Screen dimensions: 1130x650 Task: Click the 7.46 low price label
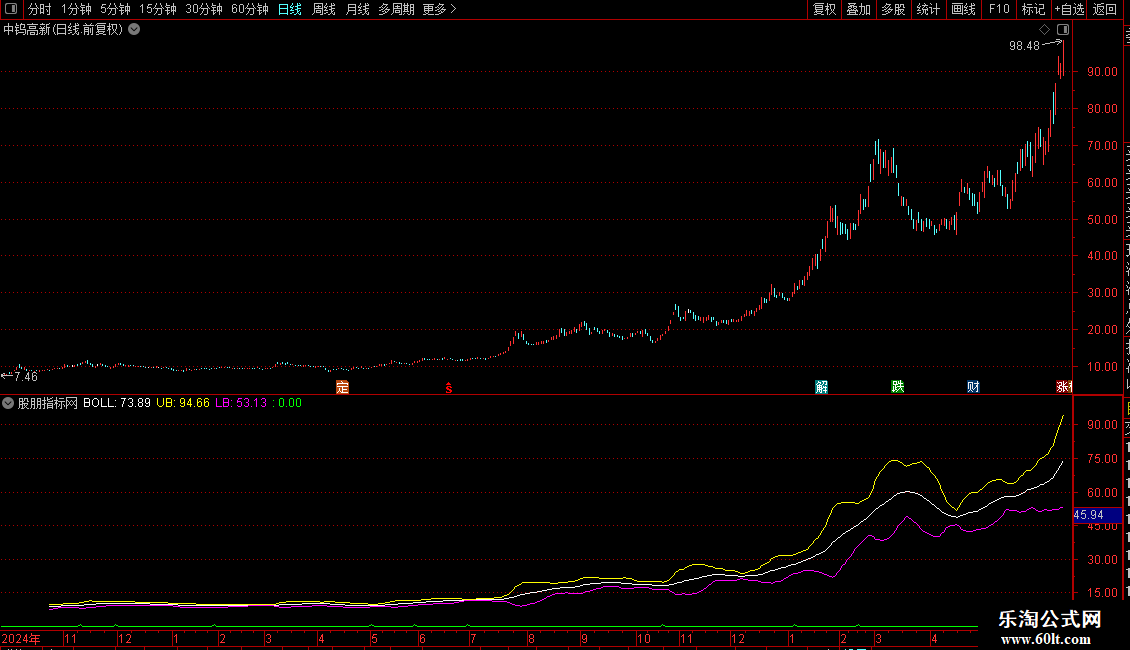point(25,377)
